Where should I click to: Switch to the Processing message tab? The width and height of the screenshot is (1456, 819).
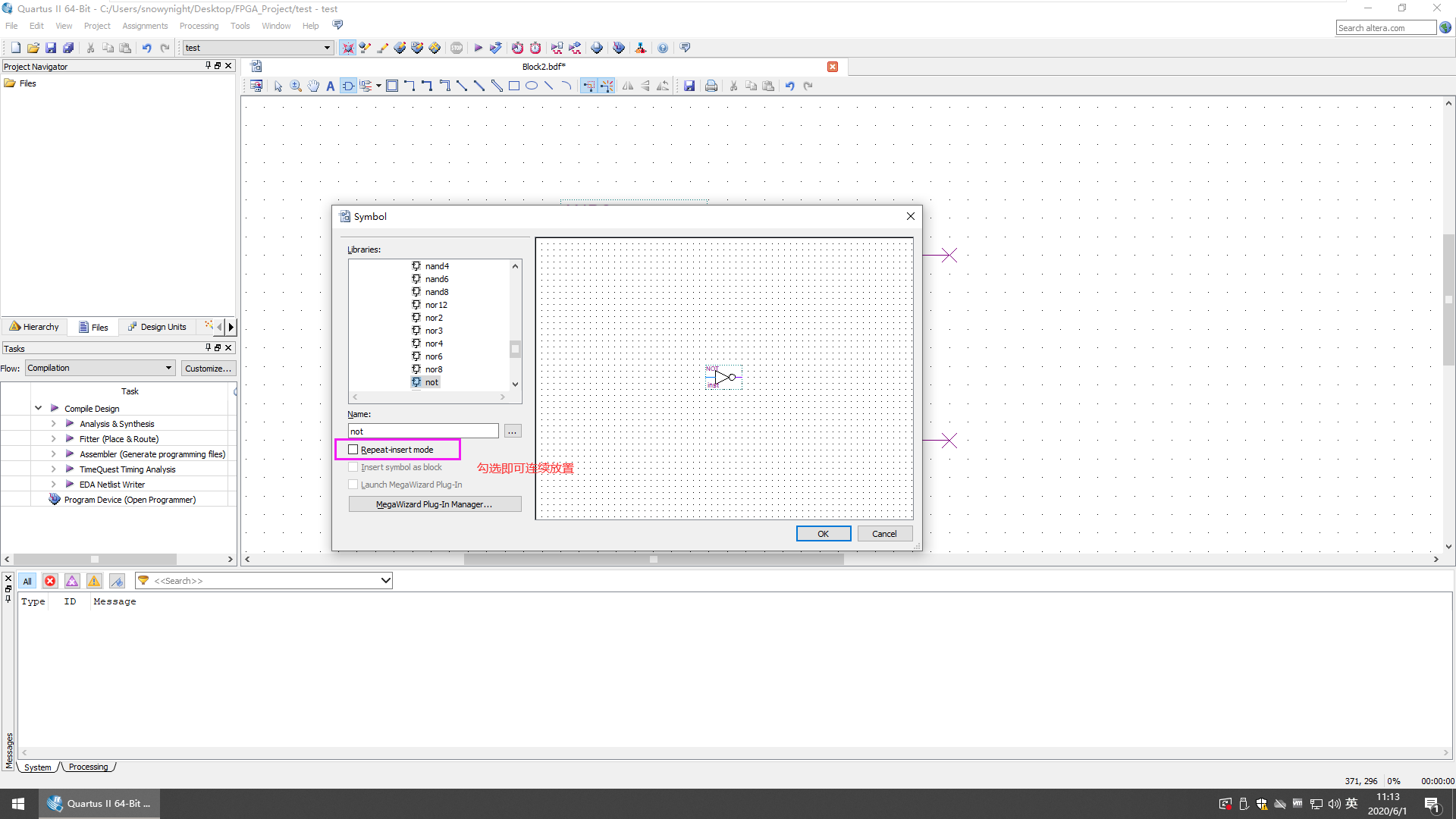click(x=88, y=766)
